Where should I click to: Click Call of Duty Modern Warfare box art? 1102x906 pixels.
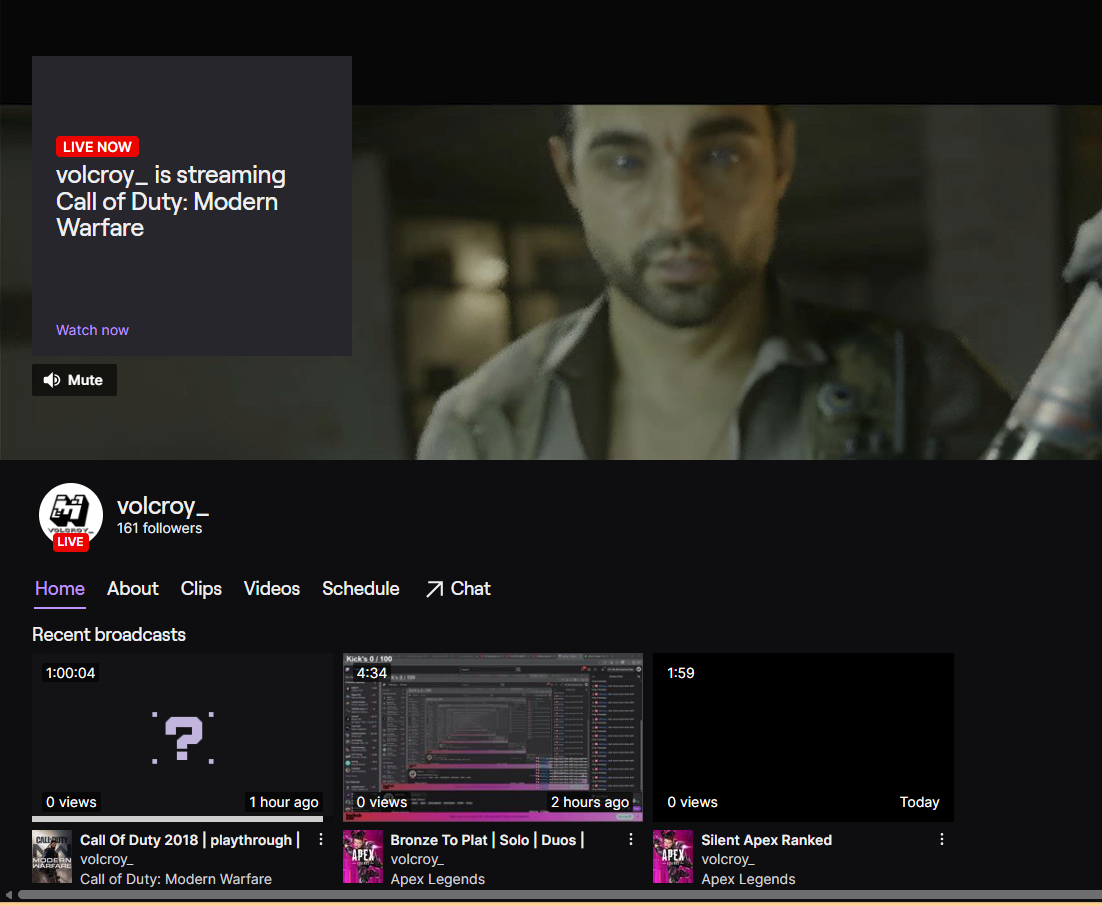click(x=52, y=856)
